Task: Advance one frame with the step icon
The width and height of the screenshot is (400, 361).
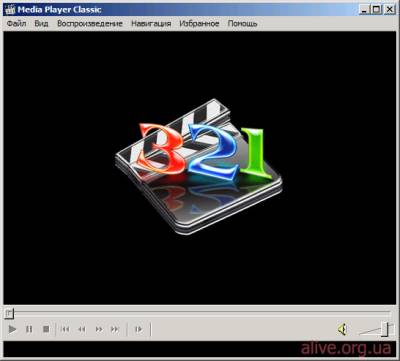Action: tap(138, 329)
